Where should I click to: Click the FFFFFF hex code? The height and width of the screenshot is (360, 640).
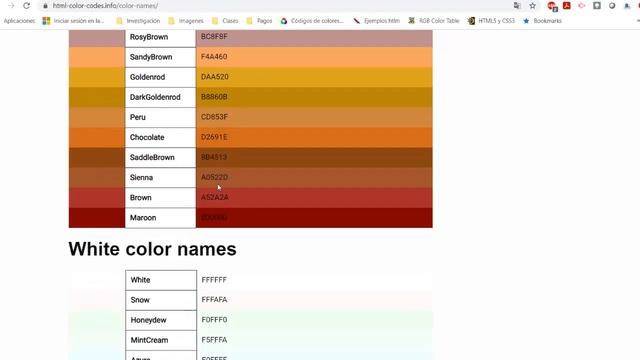coord(214,280)
